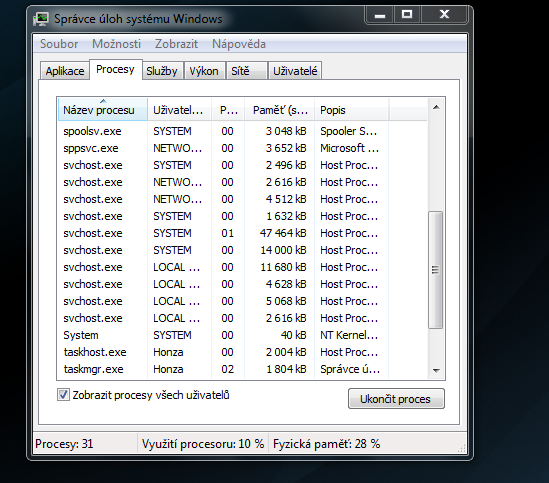Click the scrollbar up arrow
The image size is (549, 483).
(x=436, y=107)
